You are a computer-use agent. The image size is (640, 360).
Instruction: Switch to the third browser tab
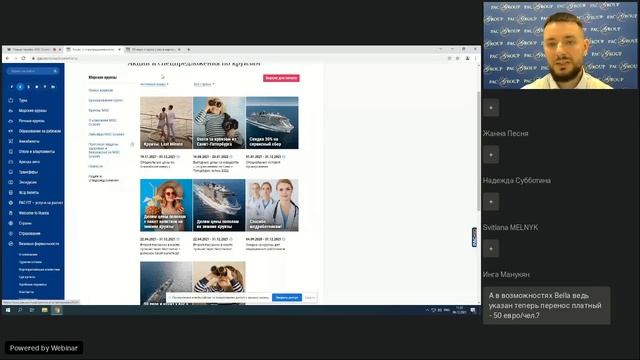[153, 49]
